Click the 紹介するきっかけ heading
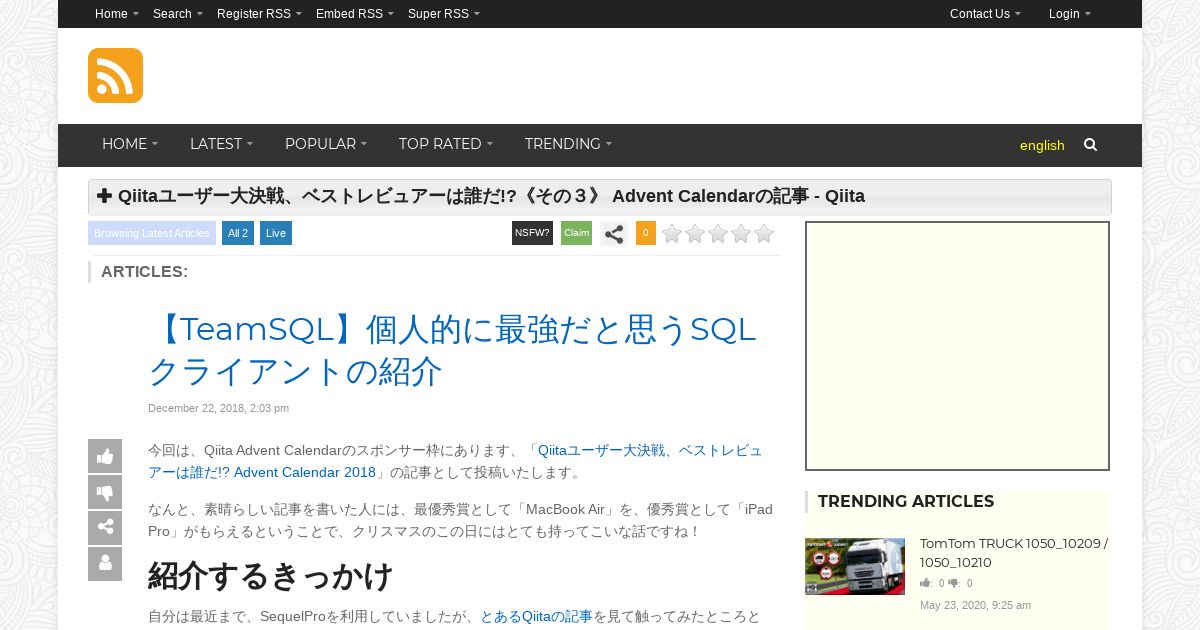This screenshot has width=1200, height=630. click(x=271, y=576)
